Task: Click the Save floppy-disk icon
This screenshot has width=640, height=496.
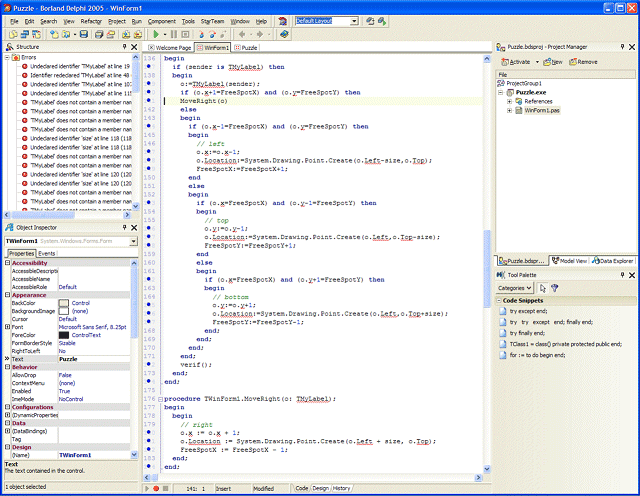Action: click(84, 34)
